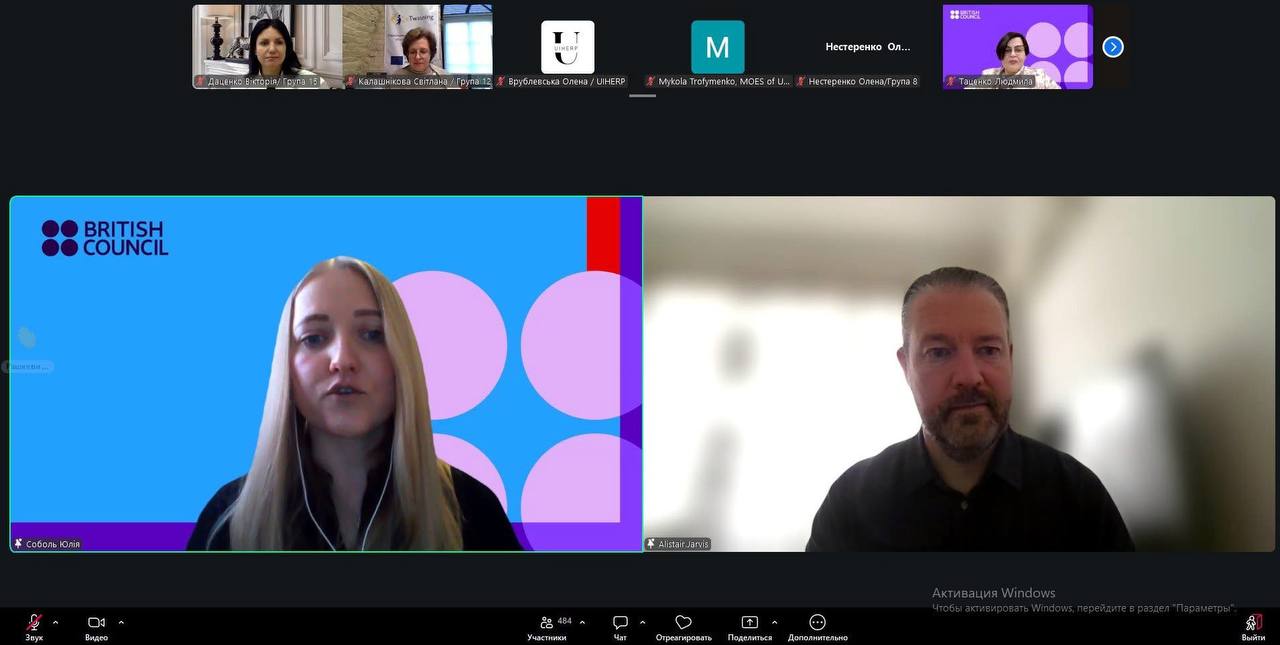Unmute the microphone (Звук) icon
Image resolution: width=1280 pixels, height=645 pixels.
click(34, 622)
